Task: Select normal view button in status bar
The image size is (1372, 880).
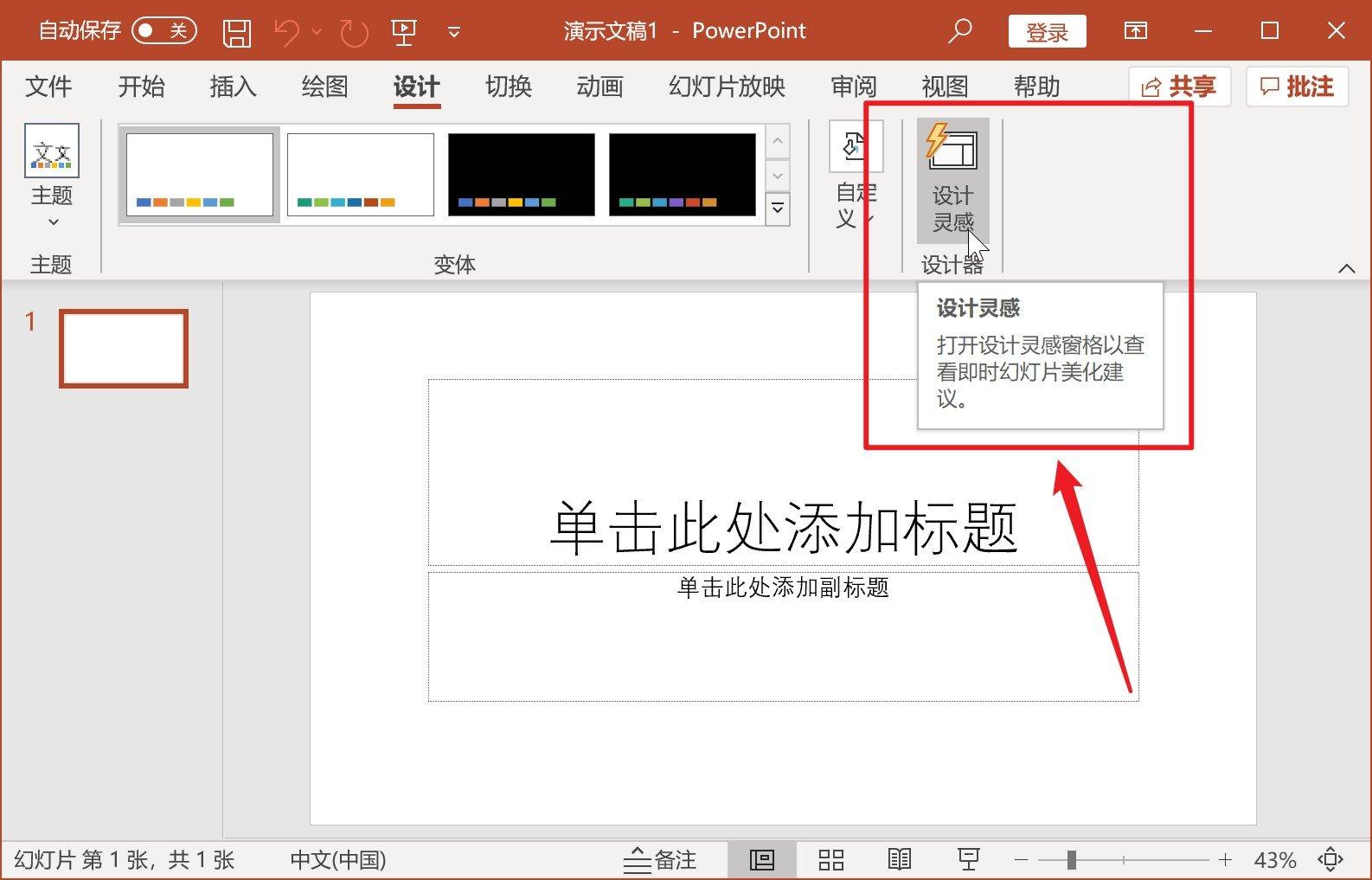Action: (761, 859)
